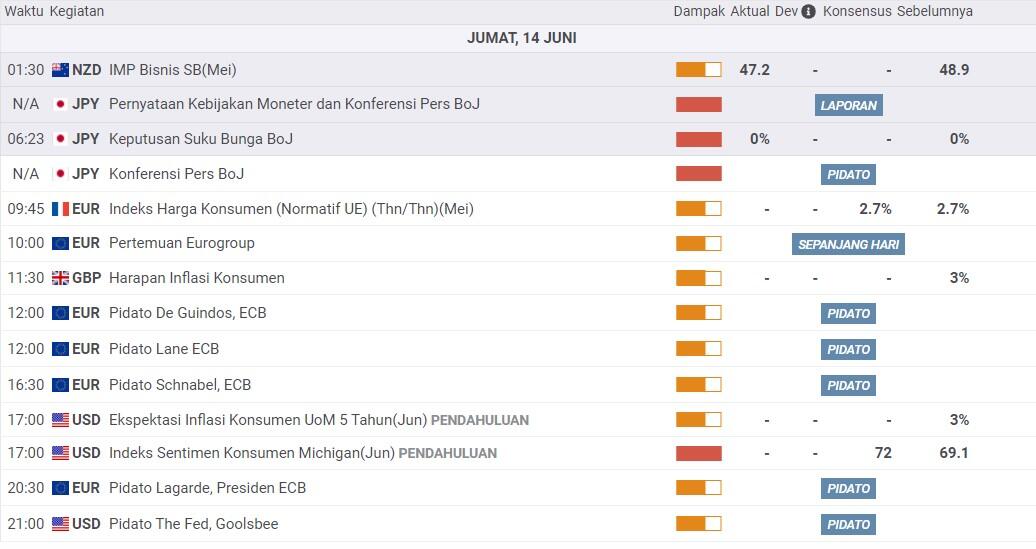This screenshot has width=1036, height=549.
Task: Click the SEPANJANG HARI badge
Action: tap(848, 244)
